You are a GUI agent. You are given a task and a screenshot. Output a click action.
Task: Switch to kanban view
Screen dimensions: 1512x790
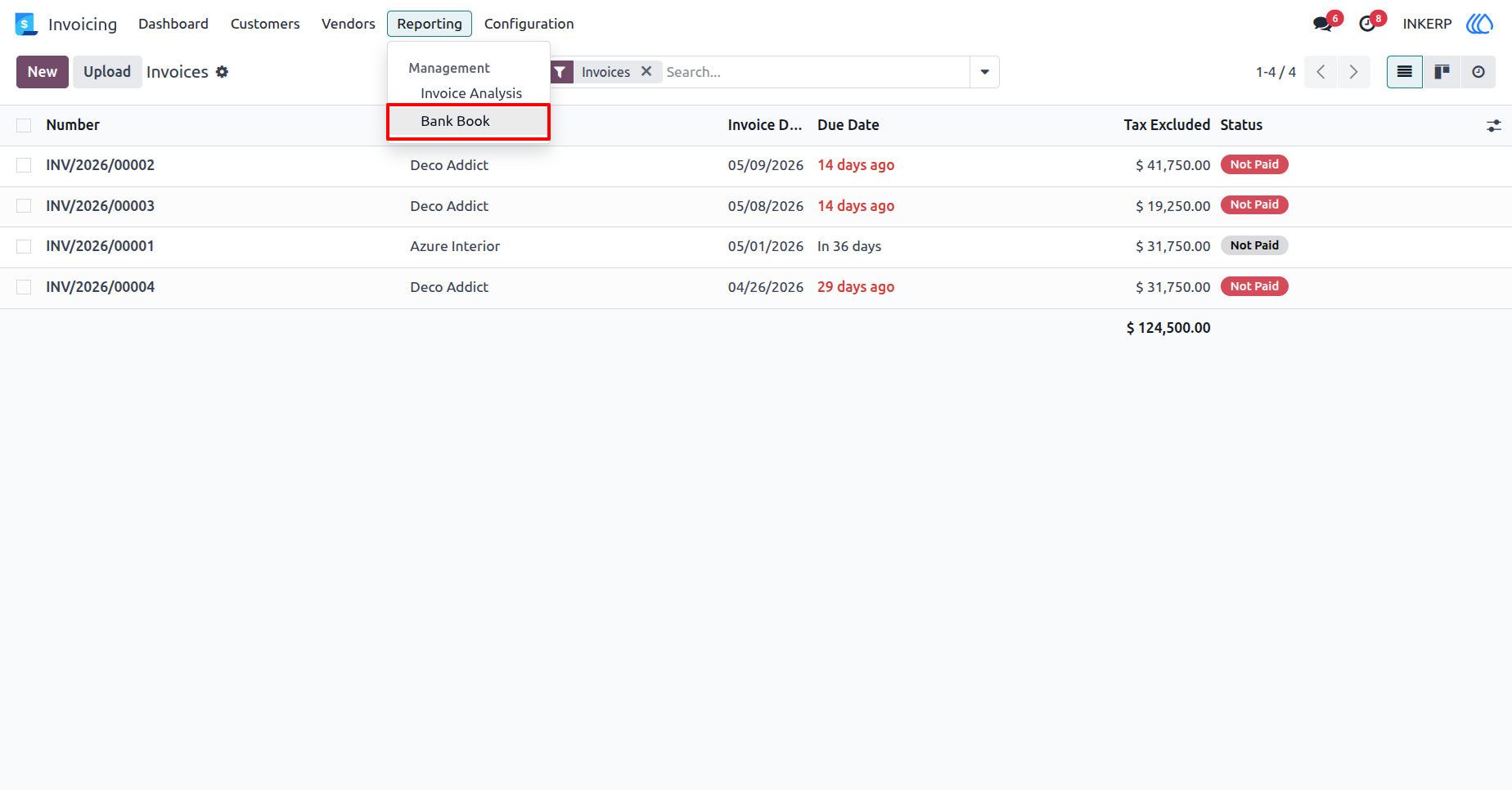tap(1442, 72)
